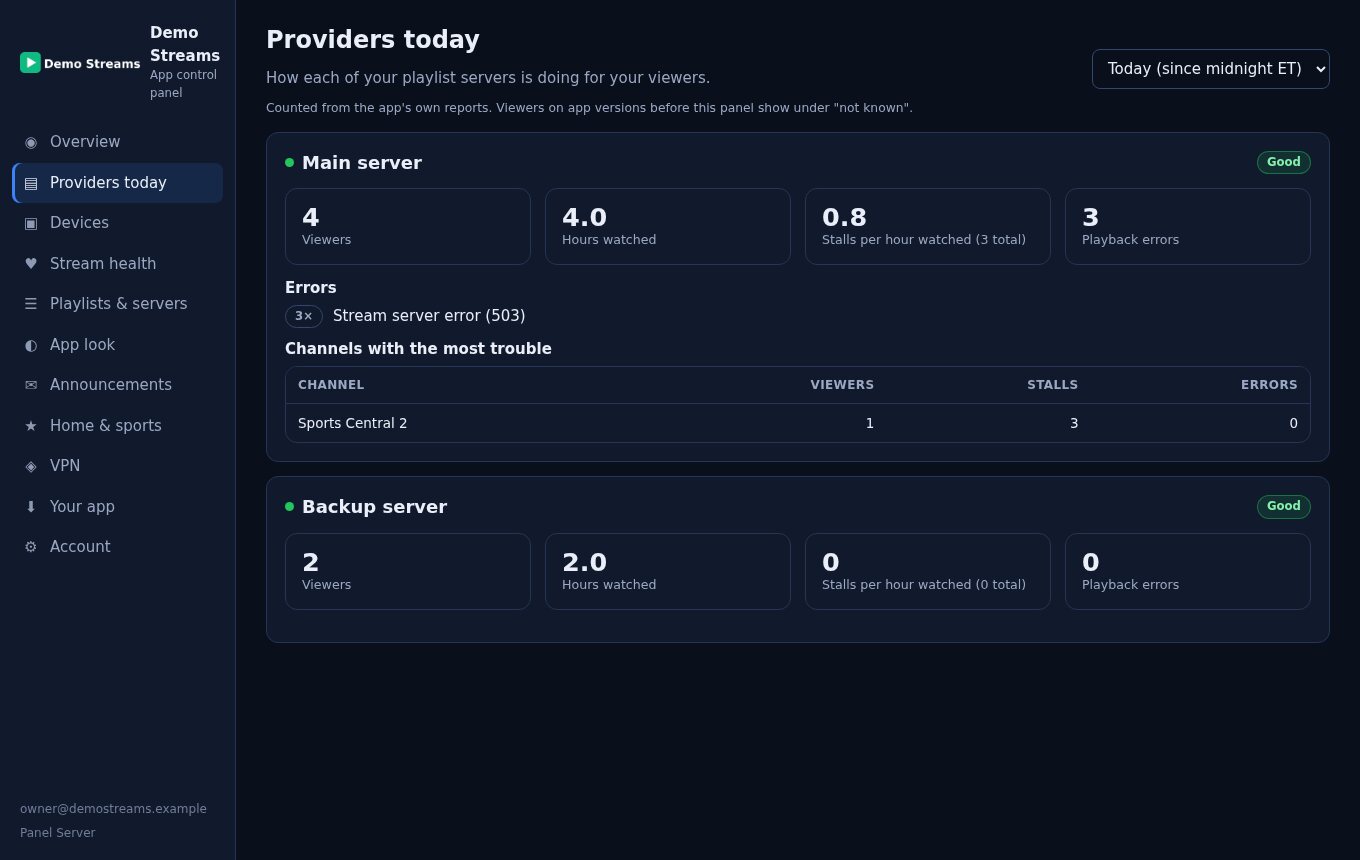Click the Main server 4.0 Hours watched card
Screen dimensions: 1360x860
coord(668,227)
